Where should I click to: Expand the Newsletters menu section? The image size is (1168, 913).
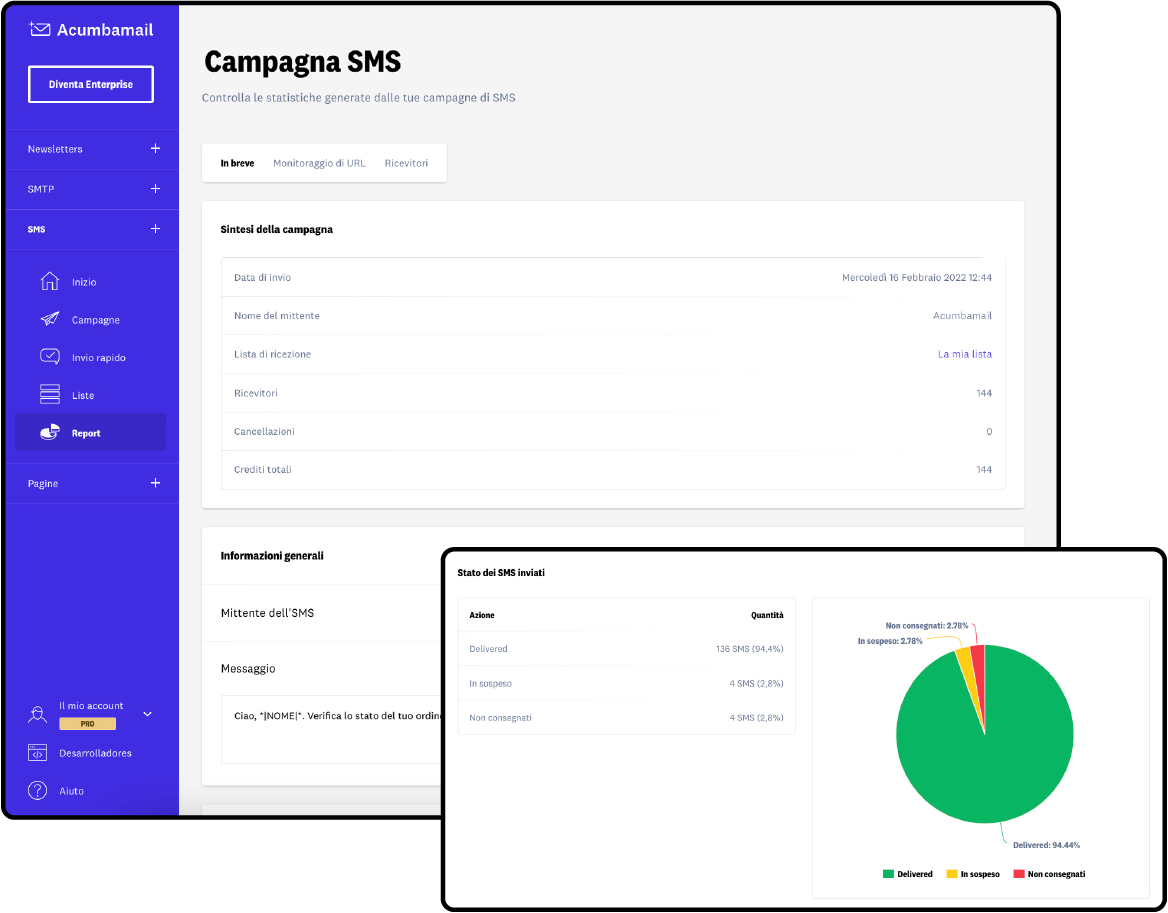155,149
